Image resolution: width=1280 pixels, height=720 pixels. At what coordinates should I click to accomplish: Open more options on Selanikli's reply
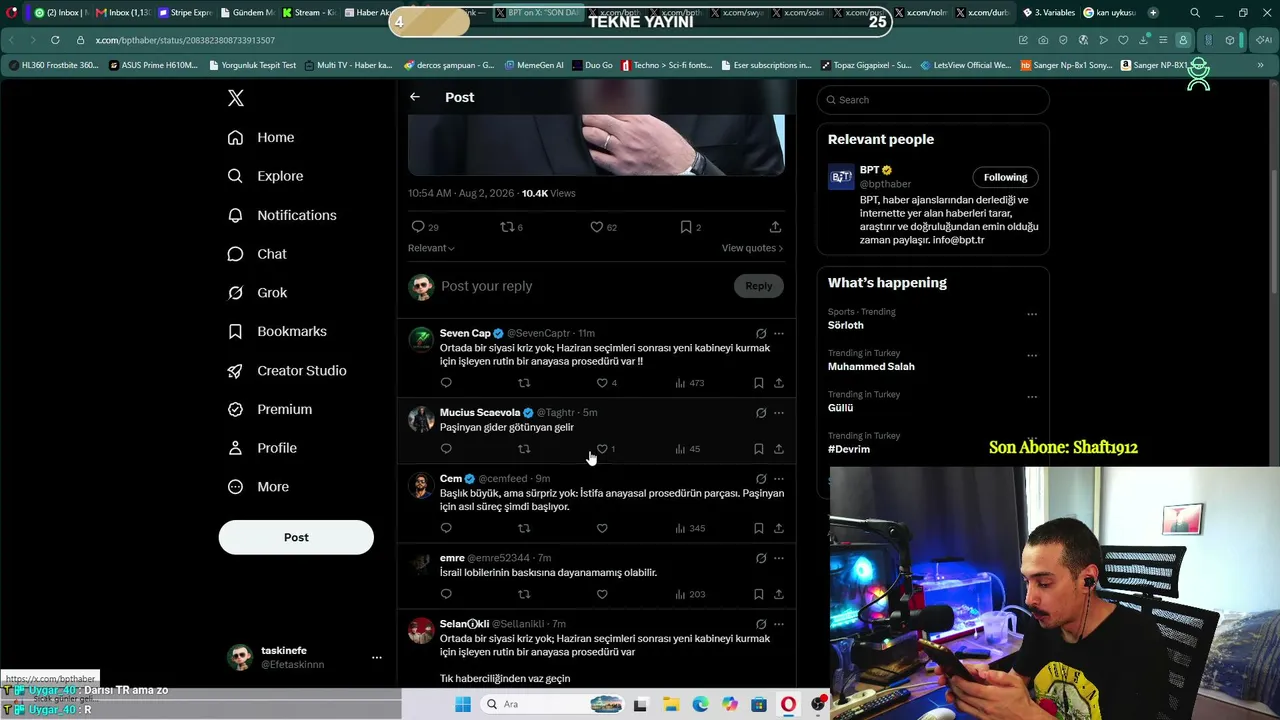click(779, 624)
